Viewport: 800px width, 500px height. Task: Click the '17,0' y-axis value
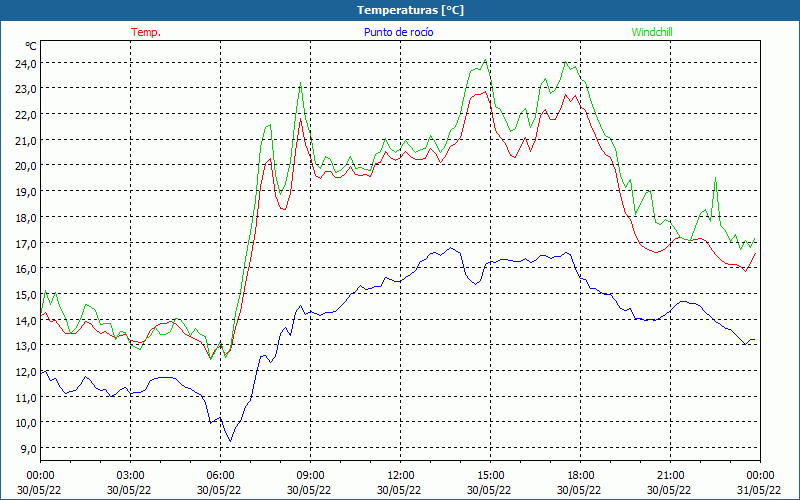coord(26,243)
